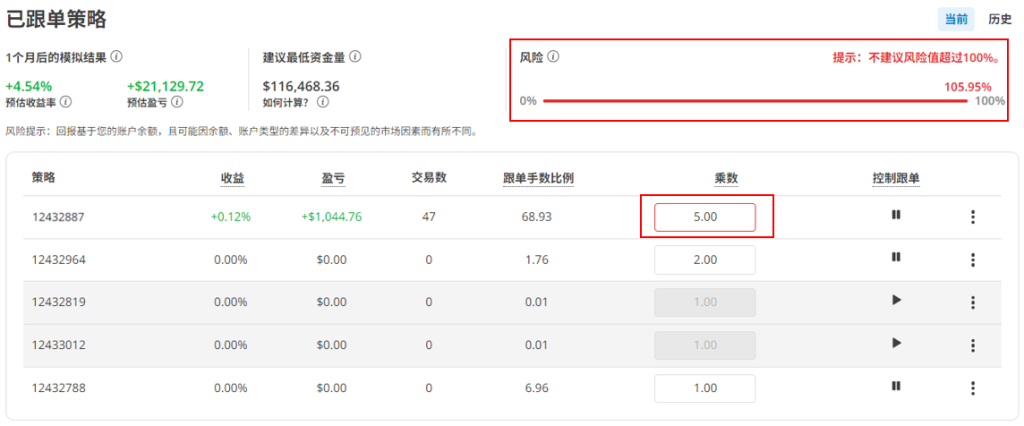Switch to the 历史 tab
1024x426 pixels.
click(x=999, y=19)
